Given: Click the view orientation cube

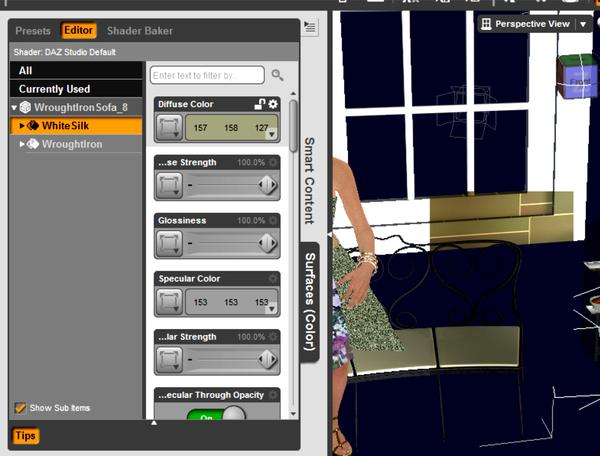Looking at the screenshot, I should click(x=578, y=77).
